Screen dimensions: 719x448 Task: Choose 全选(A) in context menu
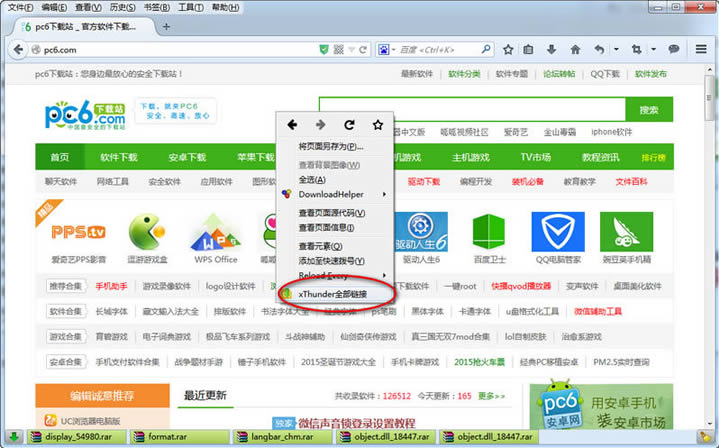coord(335,180)
